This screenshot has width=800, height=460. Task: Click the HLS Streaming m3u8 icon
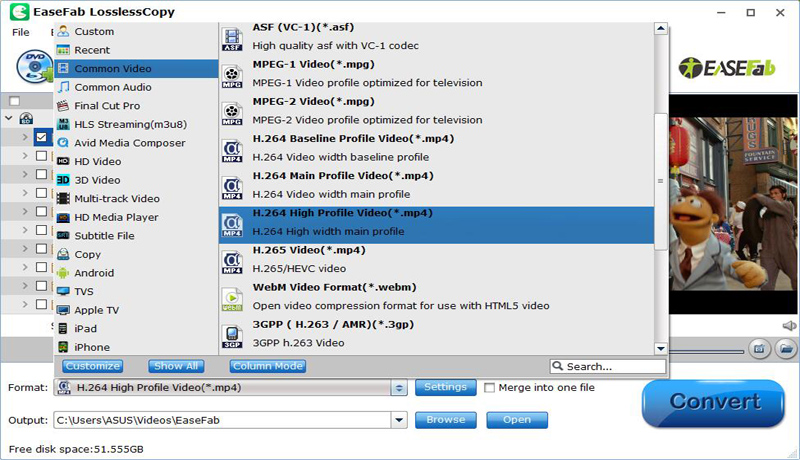(x=63, y=124)
